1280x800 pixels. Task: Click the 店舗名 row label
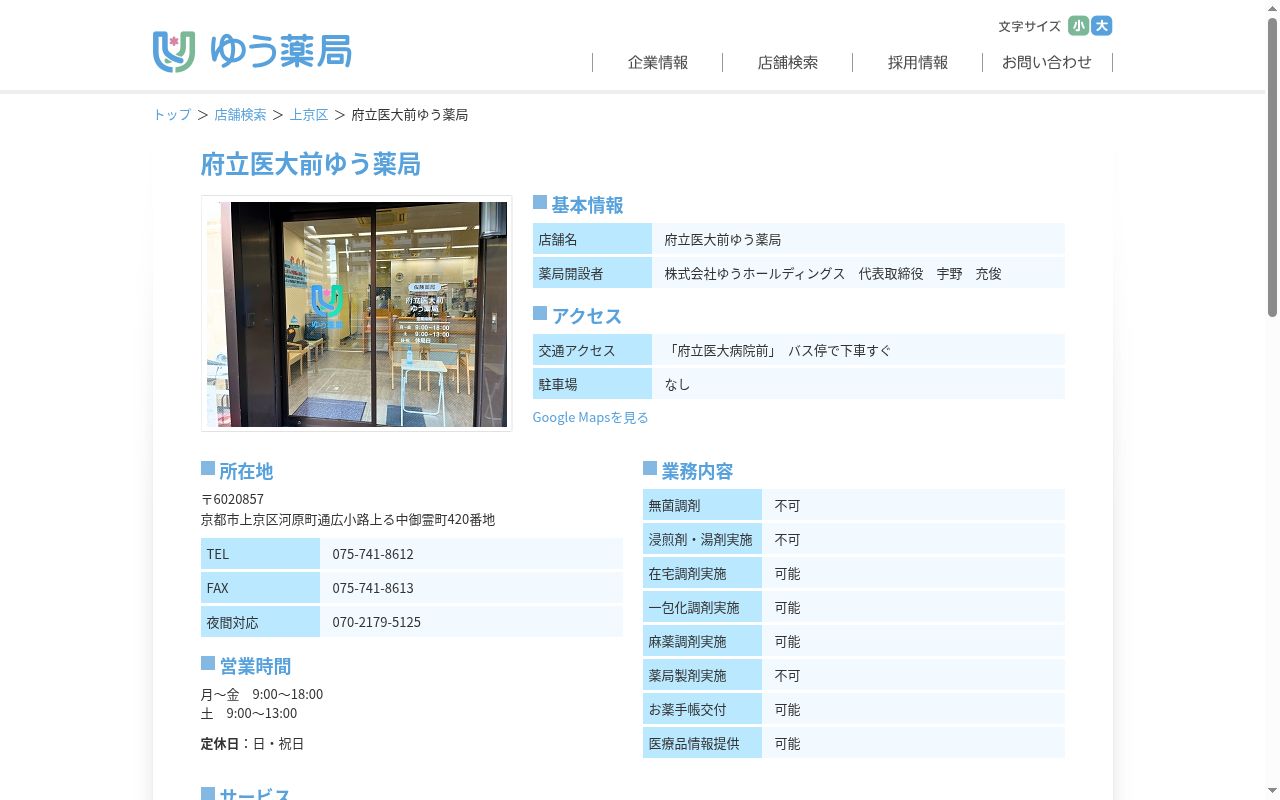tap(592, 240)
